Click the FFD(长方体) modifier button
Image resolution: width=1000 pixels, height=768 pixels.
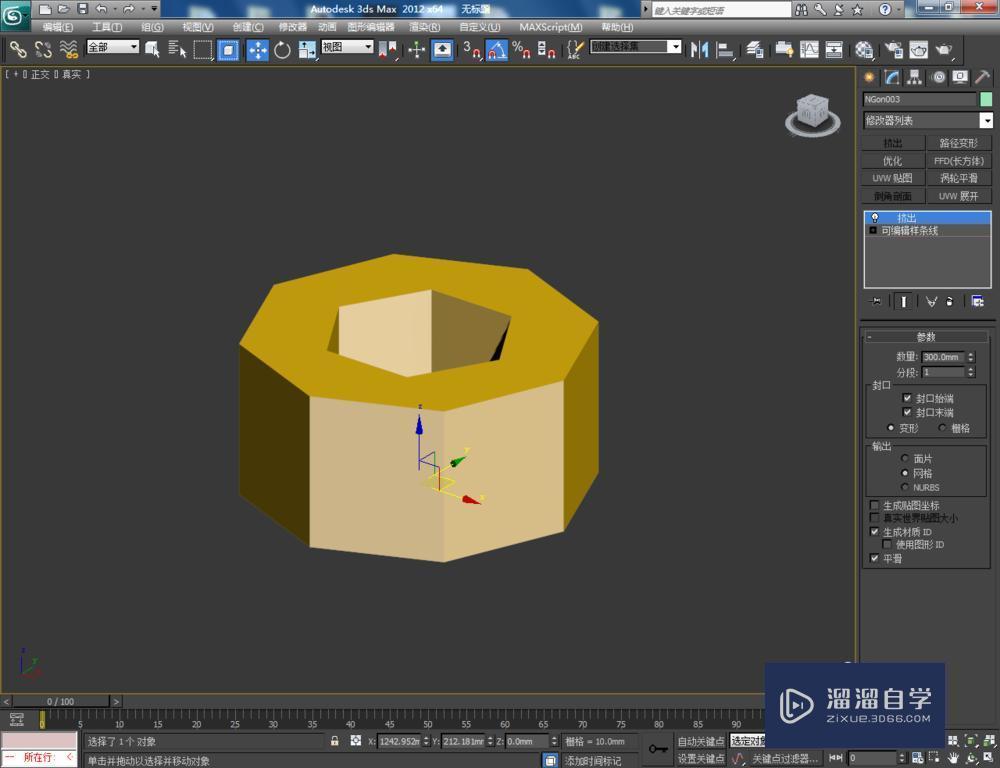point(960,160)
